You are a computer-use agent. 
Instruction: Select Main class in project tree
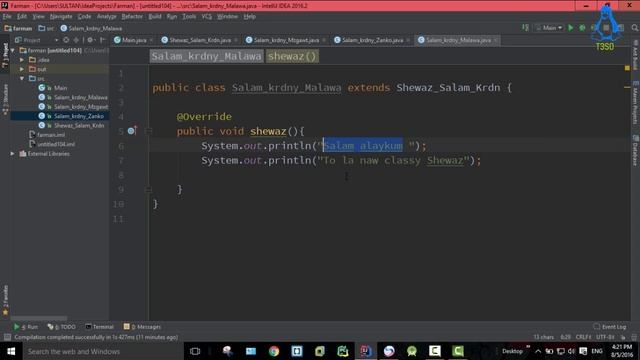(x=60, y=88)
